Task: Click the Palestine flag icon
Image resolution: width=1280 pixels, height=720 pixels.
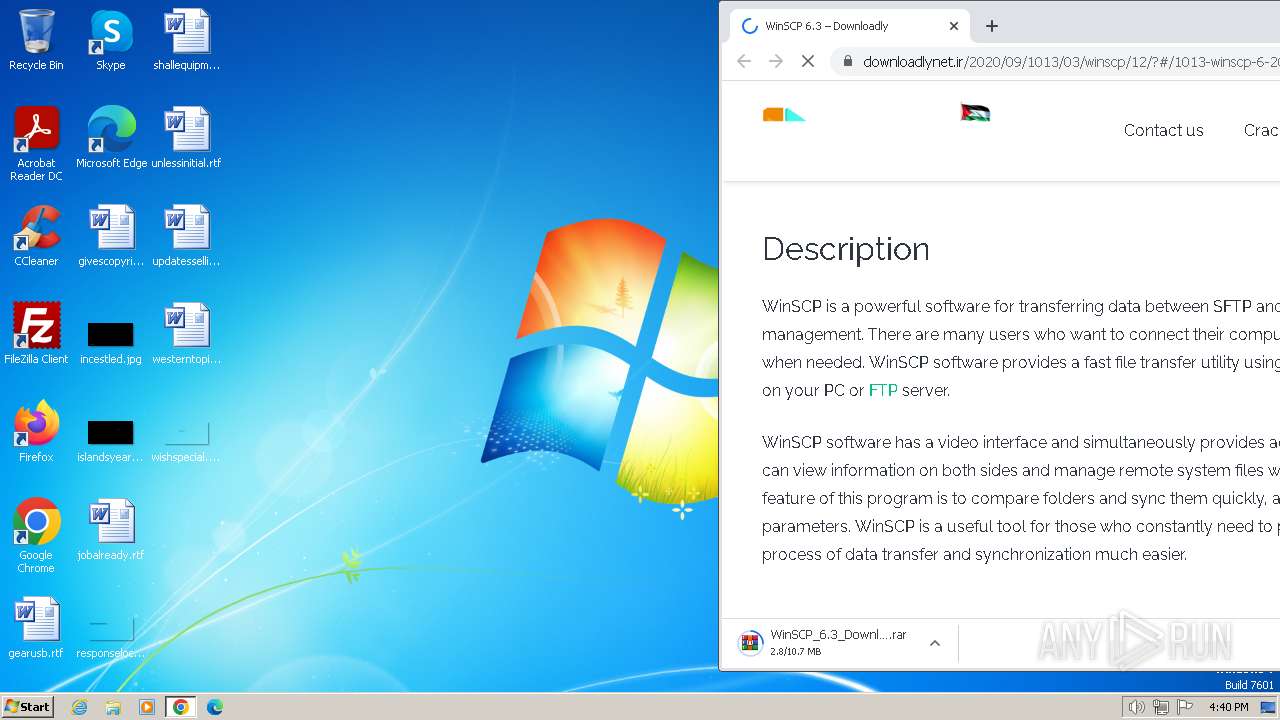Action: pos(975,113)
